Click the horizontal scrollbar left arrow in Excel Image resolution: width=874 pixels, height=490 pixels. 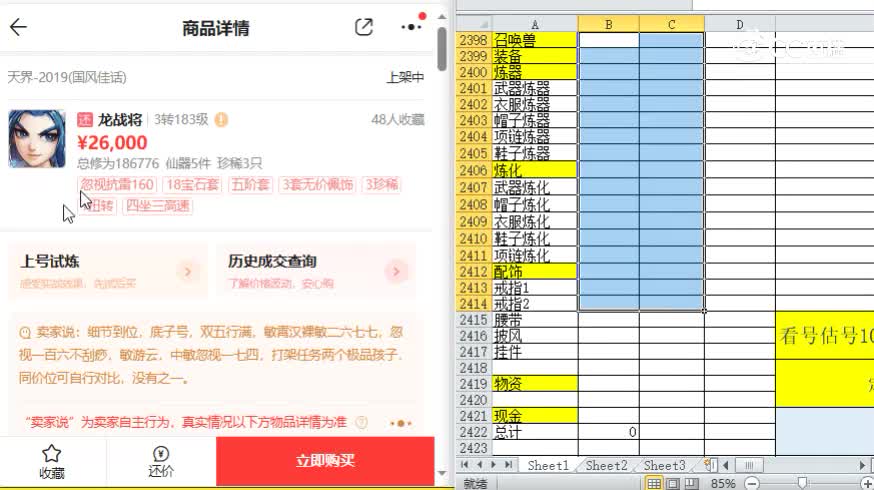click(725, 465)
